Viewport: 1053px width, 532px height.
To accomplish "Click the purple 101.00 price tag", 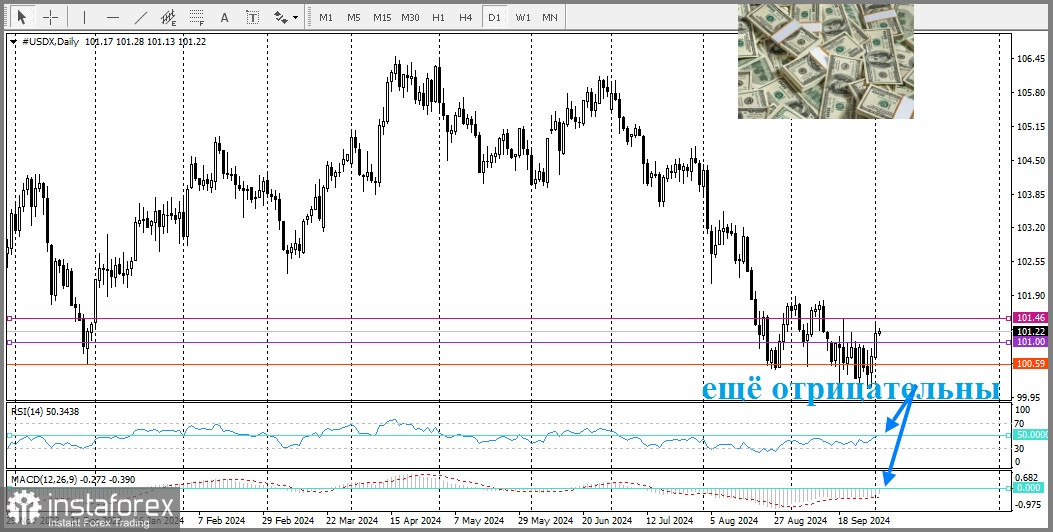I will [1029, 342].
